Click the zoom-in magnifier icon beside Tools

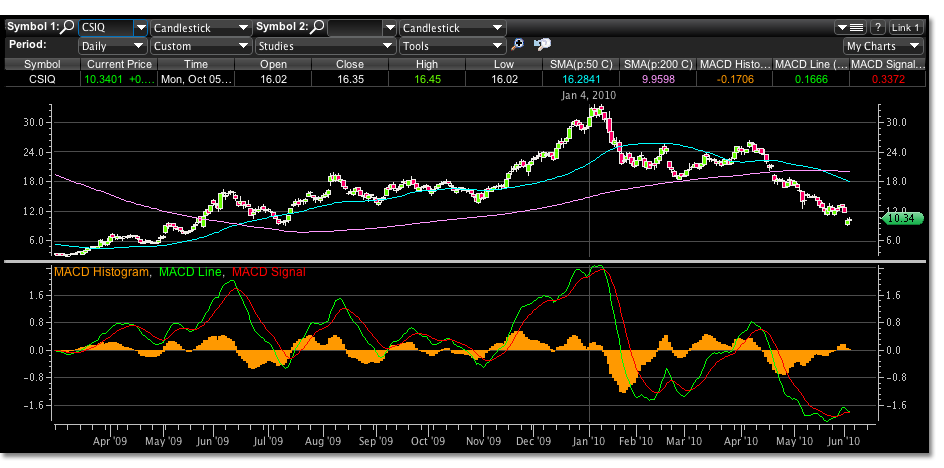517,45
